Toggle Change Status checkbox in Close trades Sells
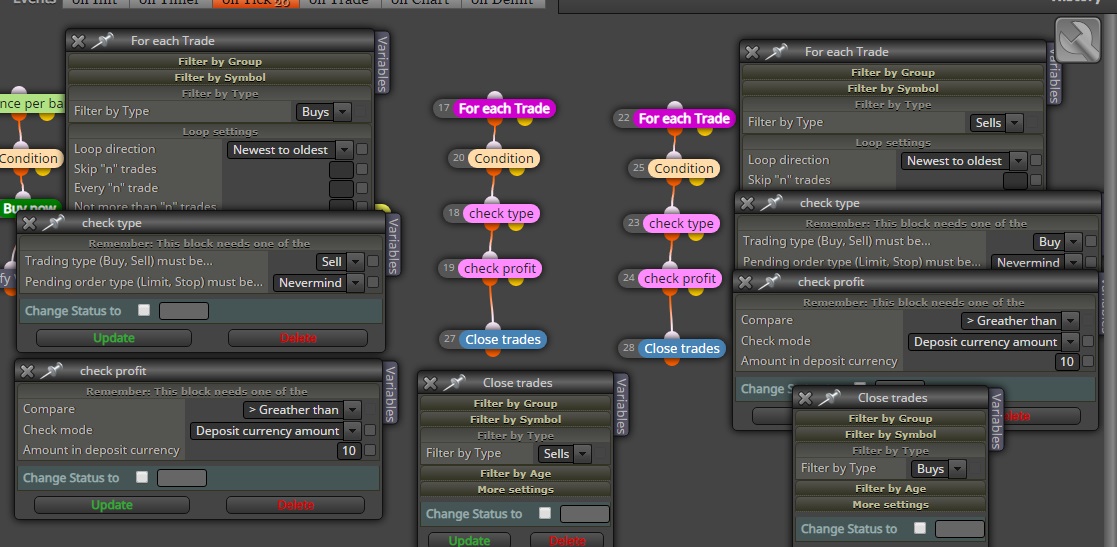This screenshot has height=547, width=1117. pos(545,513)
